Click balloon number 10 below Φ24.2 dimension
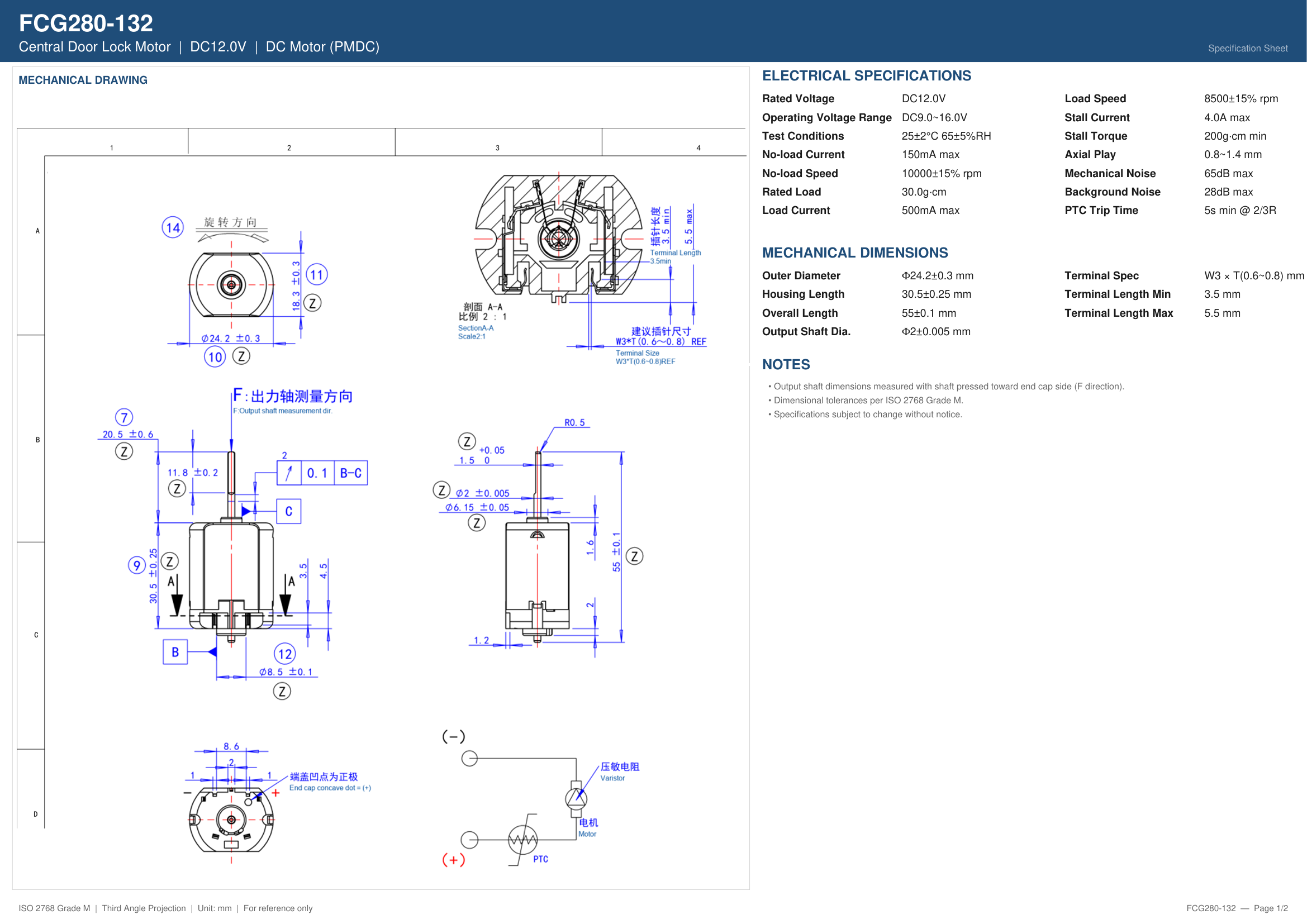Screen dimensions: 1307x924 (x=215, y=357)
